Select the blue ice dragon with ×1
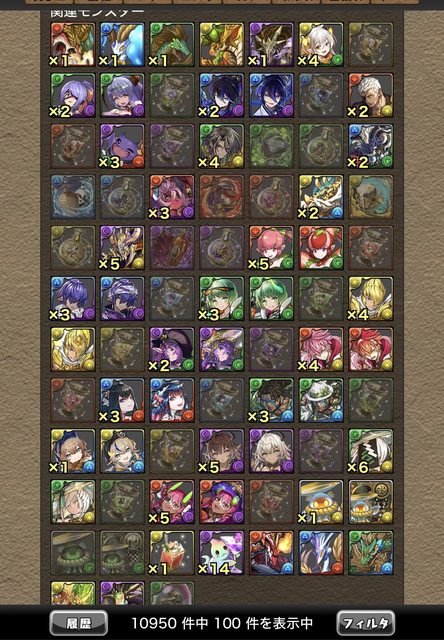Screen dimensions: 444x640 coord(122,44)
